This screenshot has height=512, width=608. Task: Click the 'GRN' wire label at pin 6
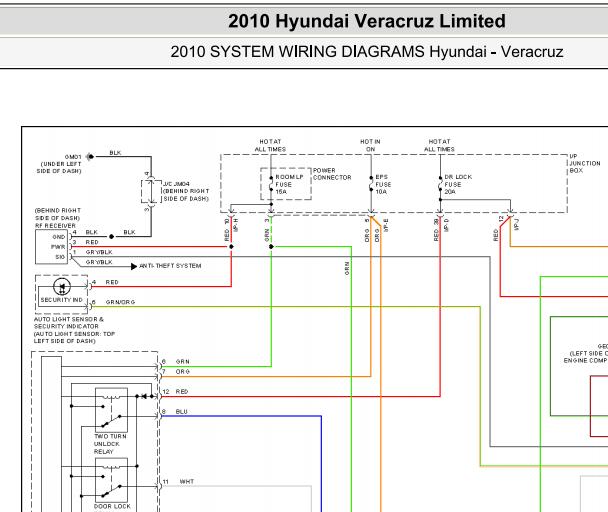tap(183, 362)
